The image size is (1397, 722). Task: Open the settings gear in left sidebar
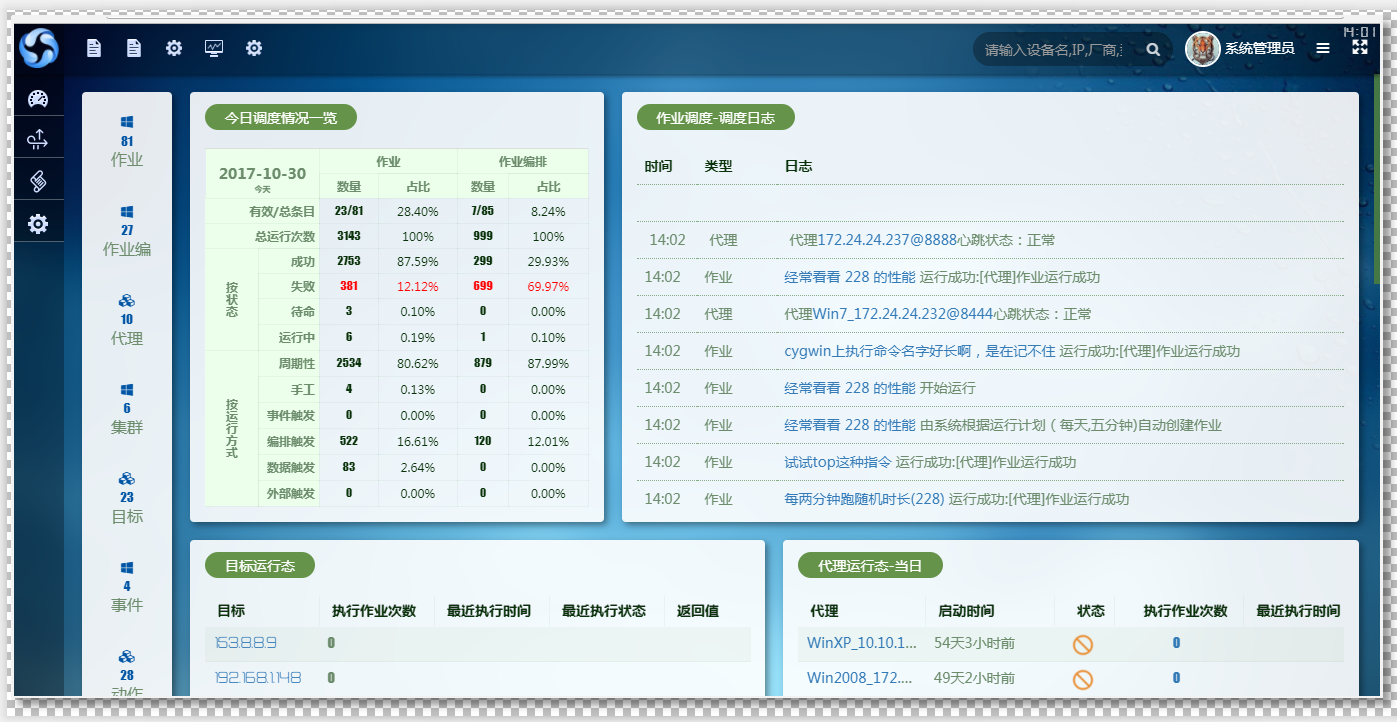[38, 224]
